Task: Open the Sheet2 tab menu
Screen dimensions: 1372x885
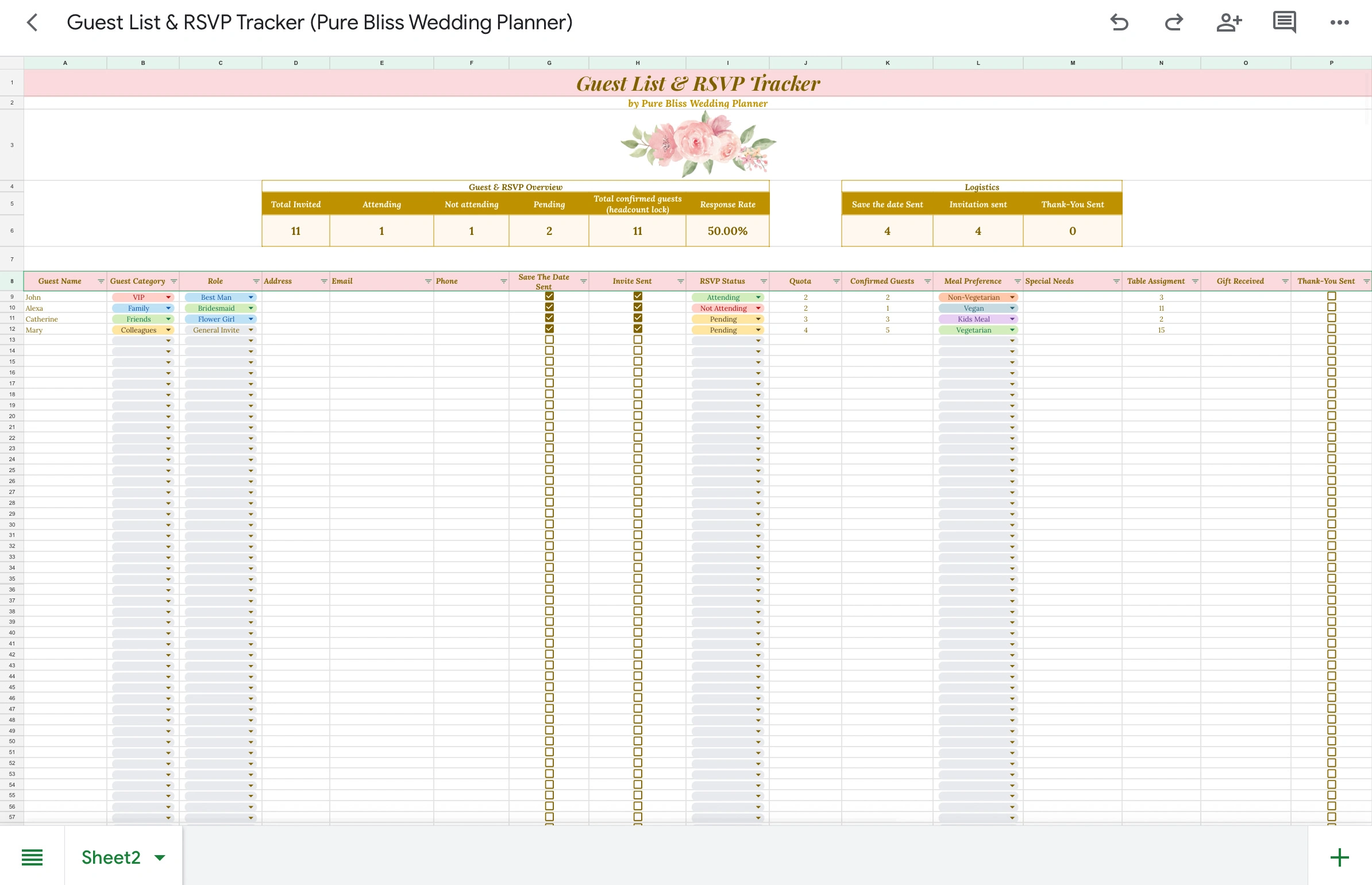Action: point(160,857)
